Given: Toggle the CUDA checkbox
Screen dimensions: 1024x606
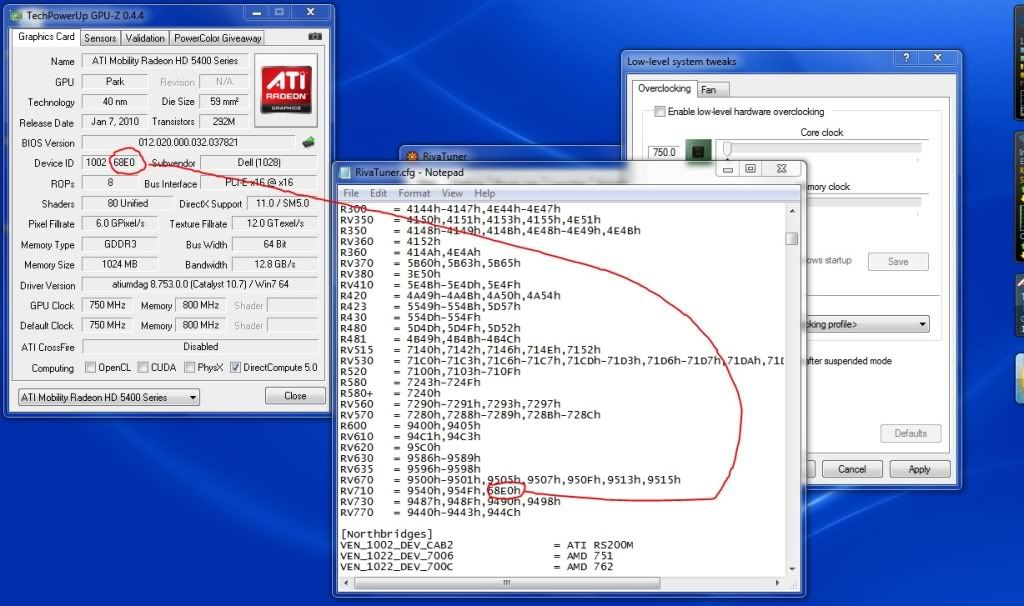Looking at the screenshot, I should tap(143, 368).
